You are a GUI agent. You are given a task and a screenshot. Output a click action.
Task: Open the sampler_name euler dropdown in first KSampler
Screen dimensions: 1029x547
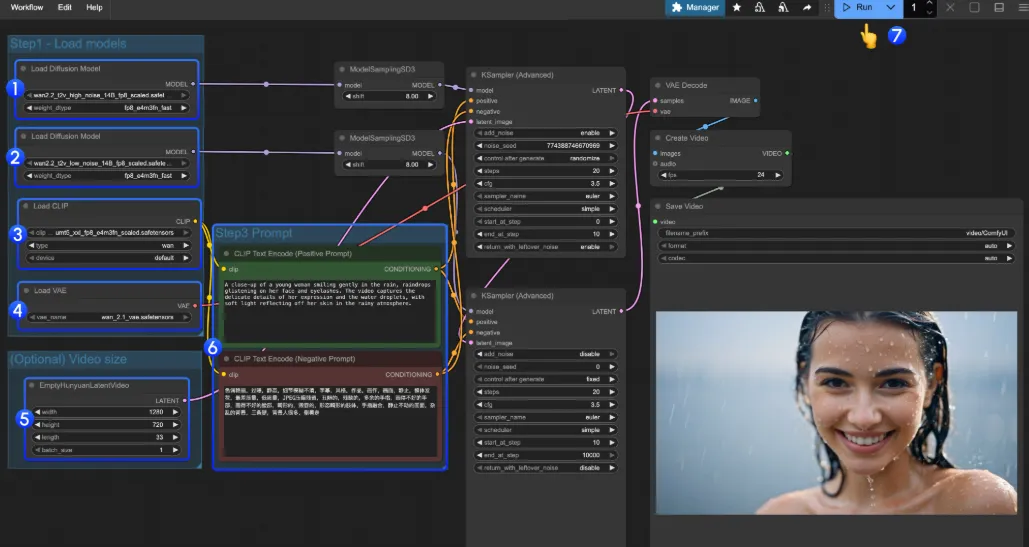(x=546, y=196)
